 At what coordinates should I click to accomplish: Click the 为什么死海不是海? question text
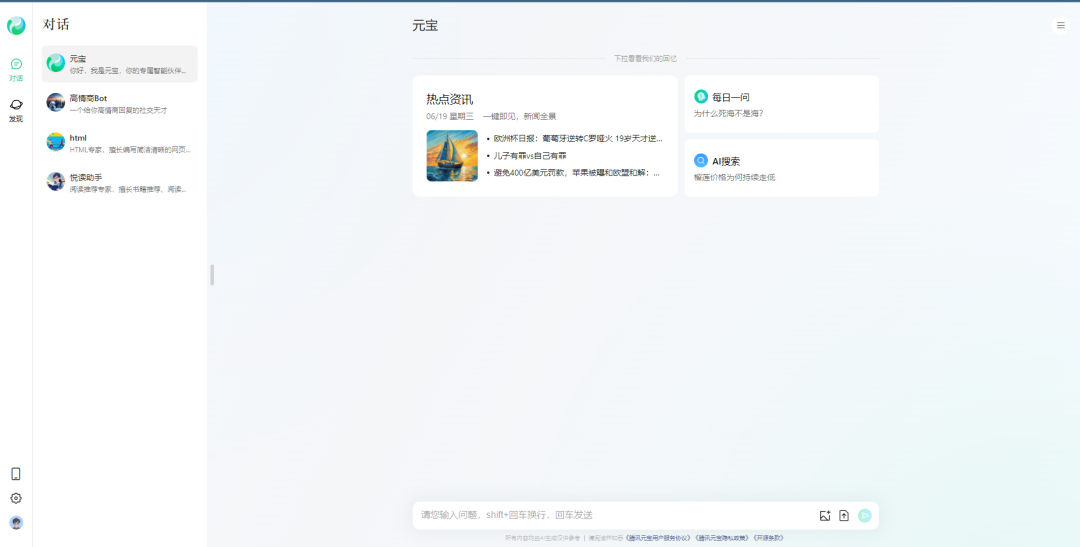[x=728, y=113]
